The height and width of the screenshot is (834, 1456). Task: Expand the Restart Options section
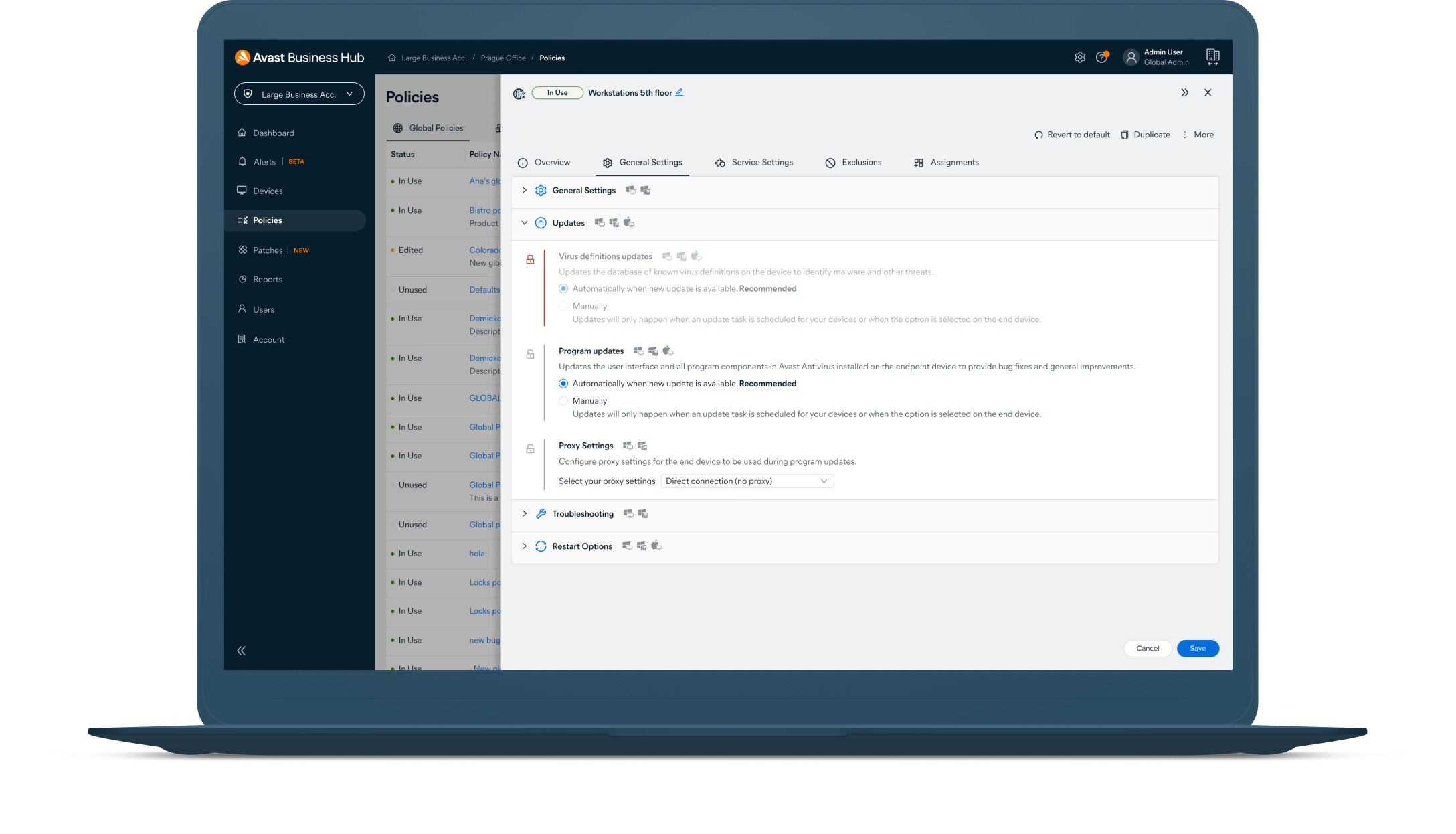click(x=524, y=545)
